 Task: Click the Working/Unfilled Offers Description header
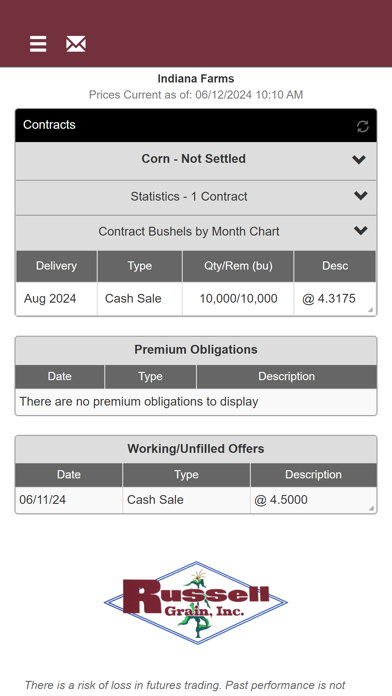[x=313, y=475]
